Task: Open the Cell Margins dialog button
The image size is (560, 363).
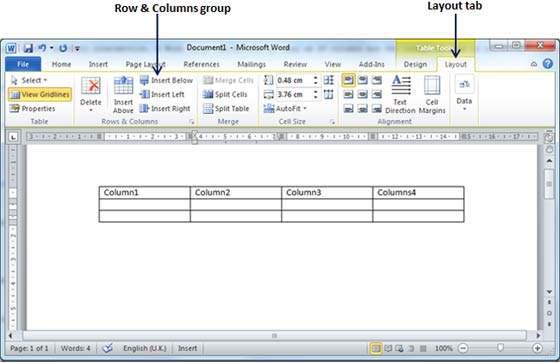Action: [432, 94]
